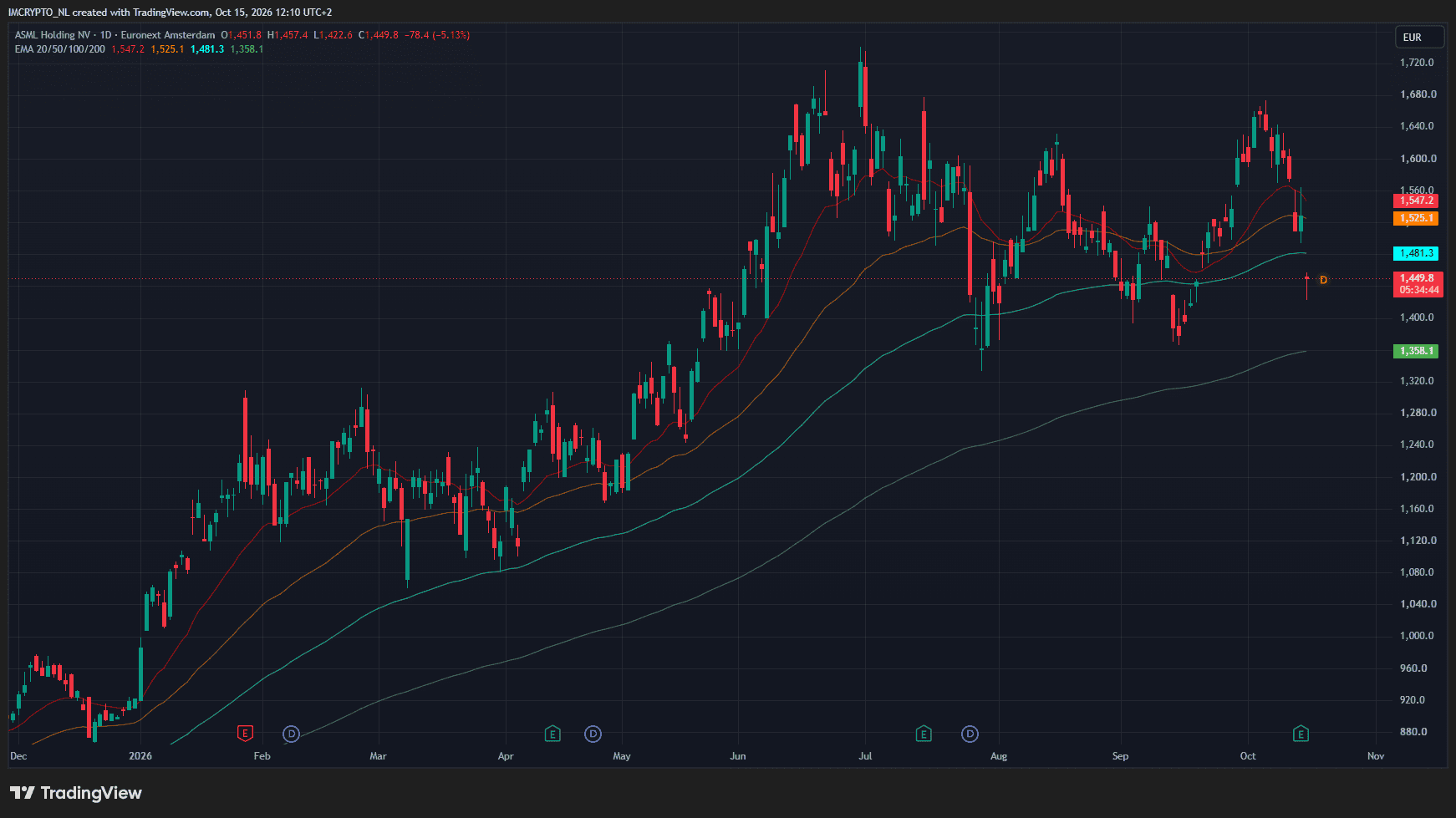Click the current price label 1,449.8 with countdown
The width and height of the screenshot is (1456, 818).
[1418, 284]
